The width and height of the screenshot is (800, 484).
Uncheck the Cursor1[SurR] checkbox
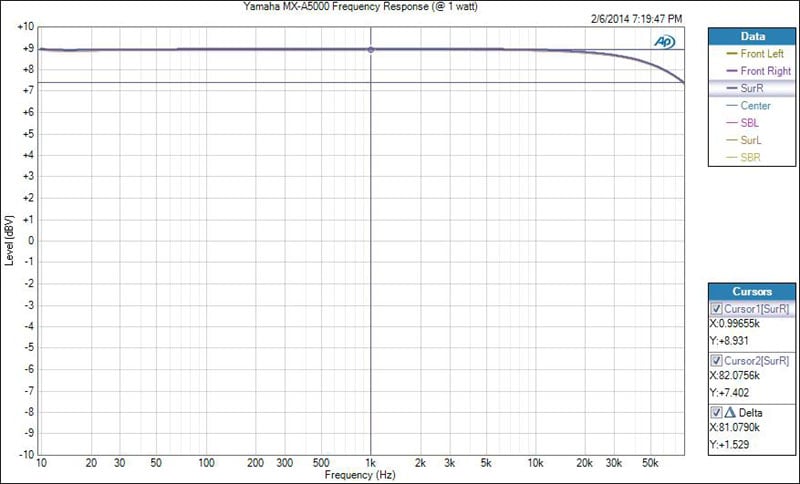(x=715, y=309)
